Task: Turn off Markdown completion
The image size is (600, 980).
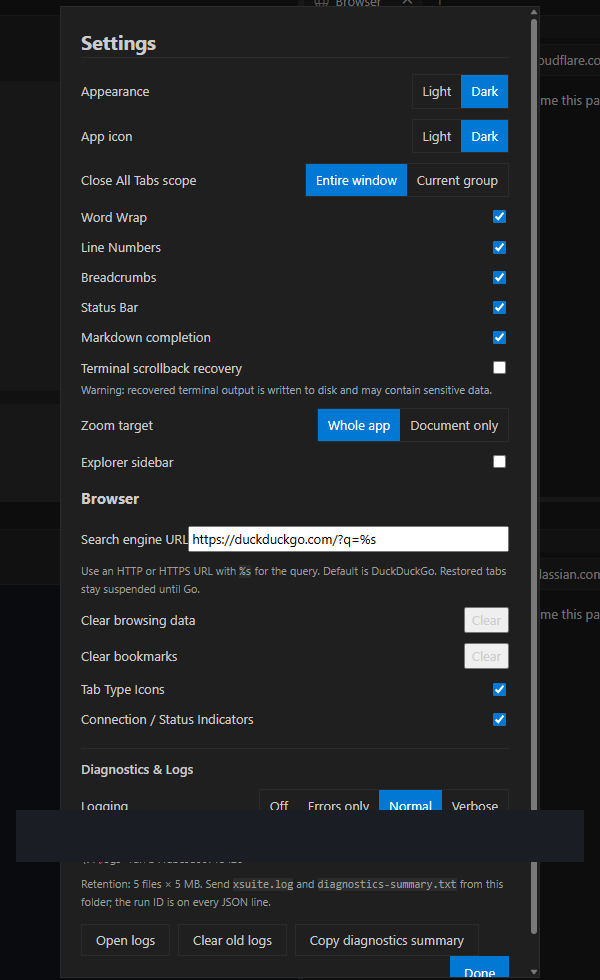Action: click(499, 338)
